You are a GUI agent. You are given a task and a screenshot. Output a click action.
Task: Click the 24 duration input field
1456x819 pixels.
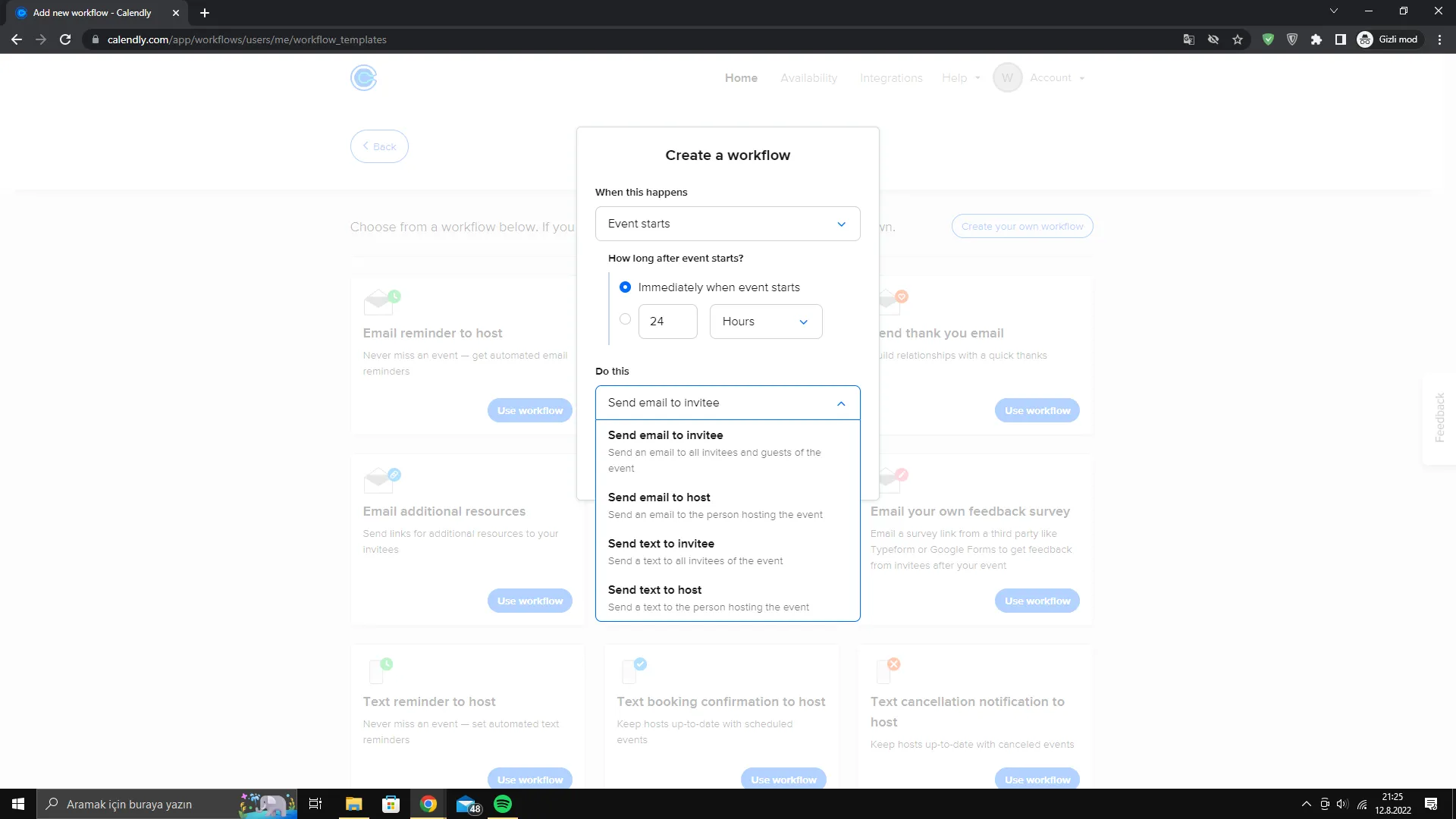[667, 322]
